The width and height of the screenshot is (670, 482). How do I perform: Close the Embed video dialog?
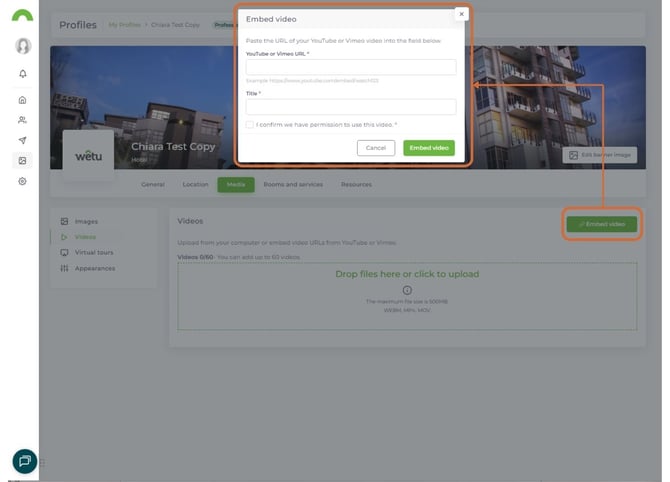461,14
